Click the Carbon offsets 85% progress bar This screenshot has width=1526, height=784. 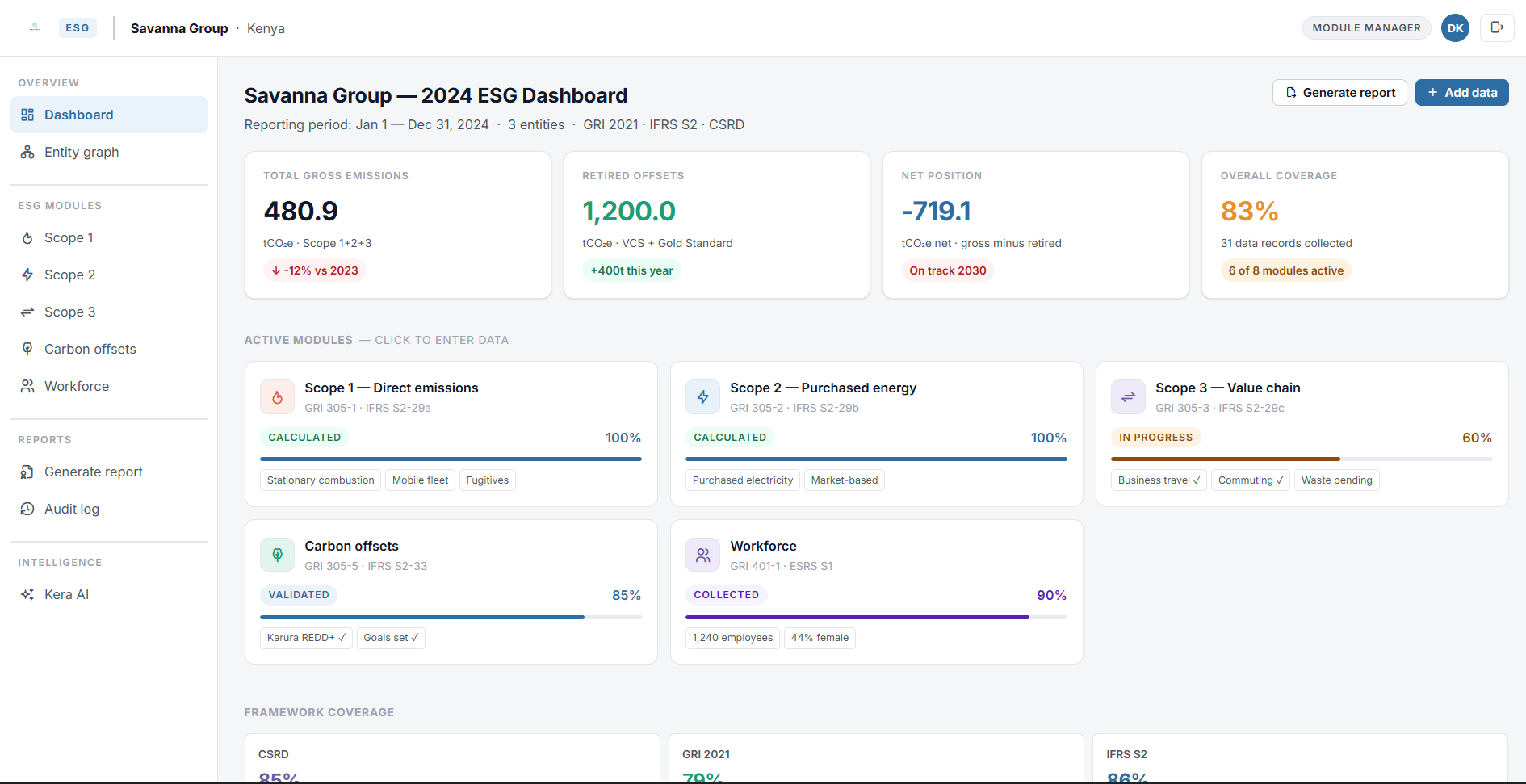pos(451,617)
